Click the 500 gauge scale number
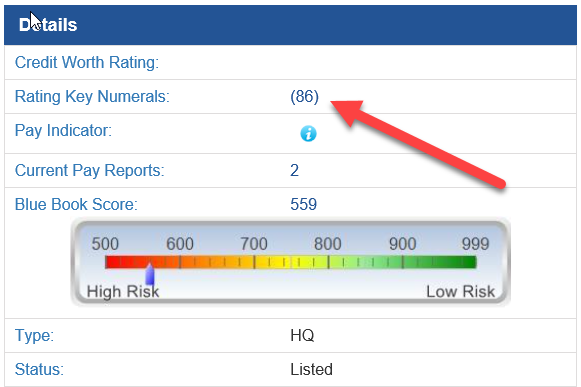The height and width of the screenshot is (387, 581). [105, 244]
